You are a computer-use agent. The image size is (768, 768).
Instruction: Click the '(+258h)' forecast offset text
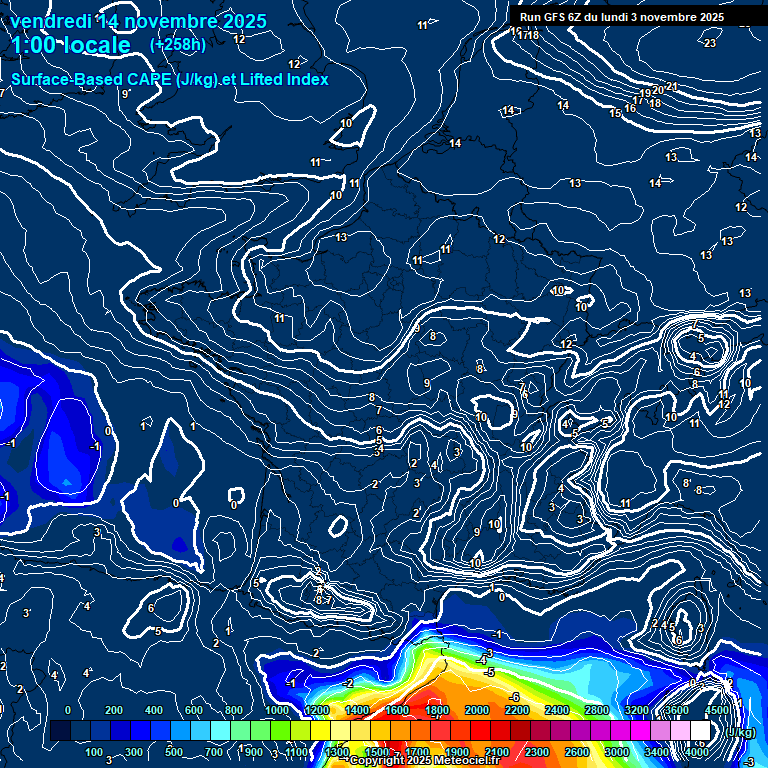coord(177,45)
